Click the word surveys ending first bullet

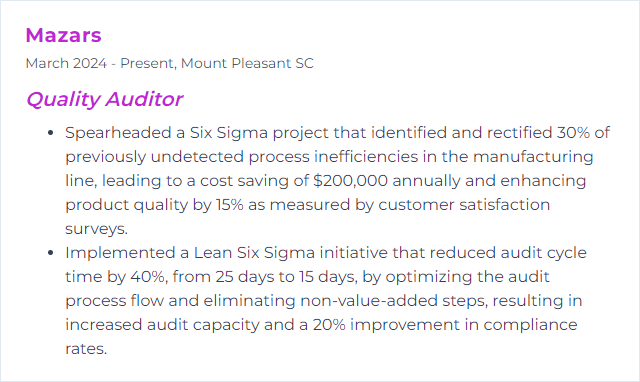(x=96, y=229)
